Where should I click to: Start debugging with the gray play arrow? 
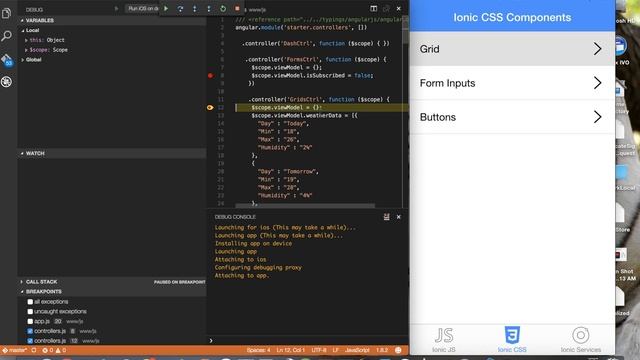[x=116, y=9]
